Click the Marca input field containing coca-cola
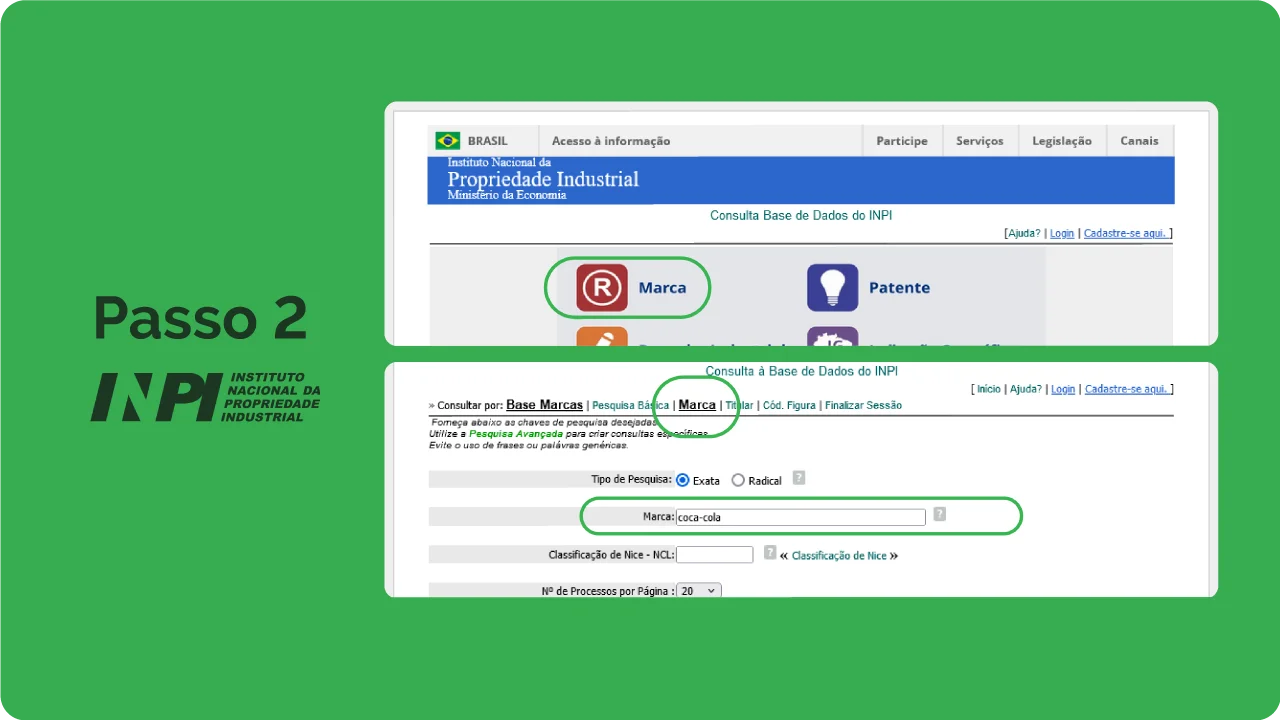Viewport: 1280px width, 720px height. pos(801,517)
